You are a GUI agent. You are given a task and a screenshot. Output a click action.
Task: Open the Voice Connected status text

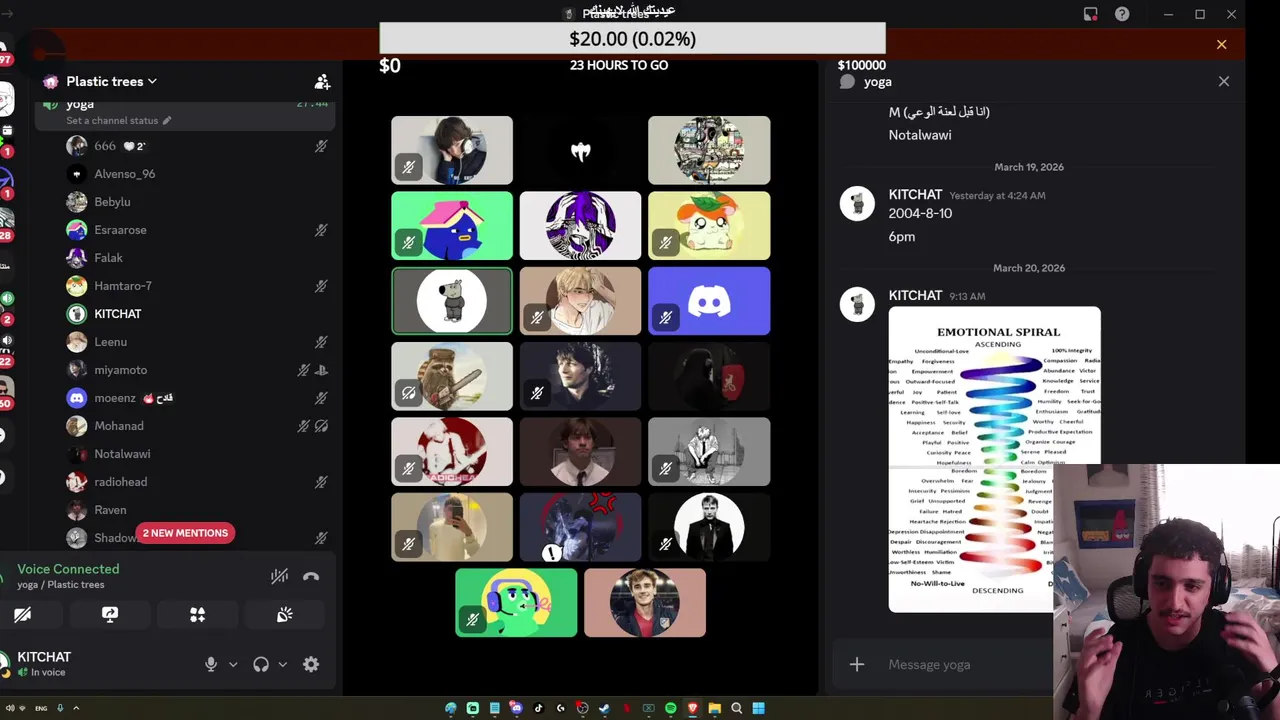tap(68, 569)
